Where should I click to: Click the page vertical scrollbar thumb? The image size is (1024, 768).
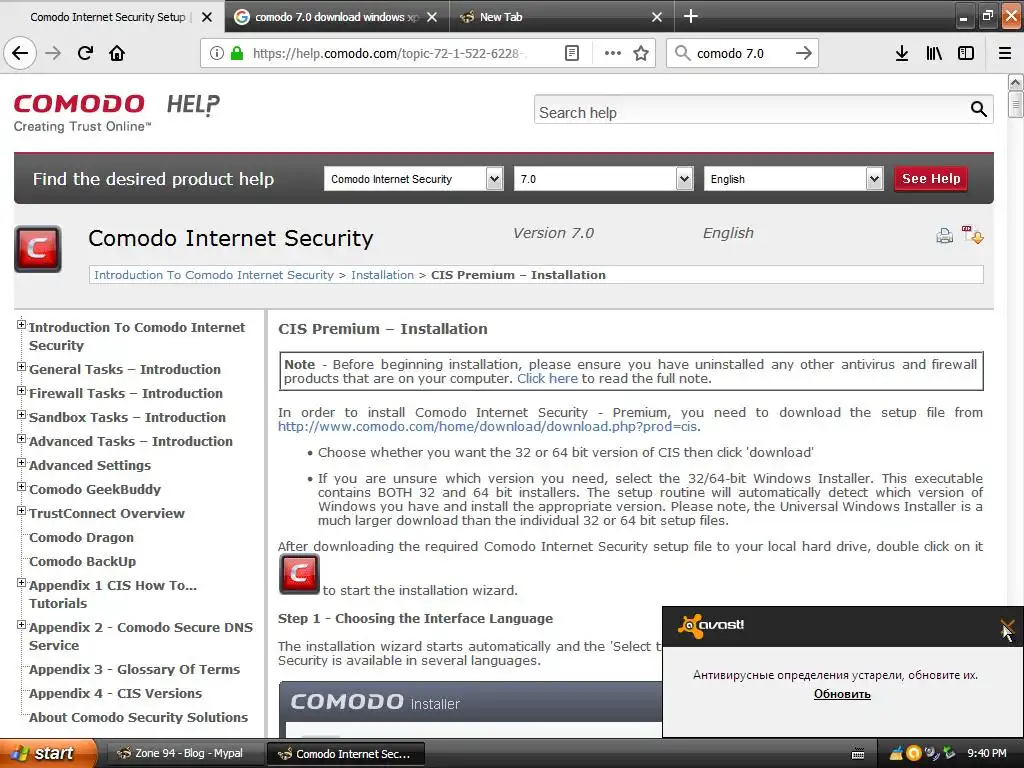click(1015, 104)
